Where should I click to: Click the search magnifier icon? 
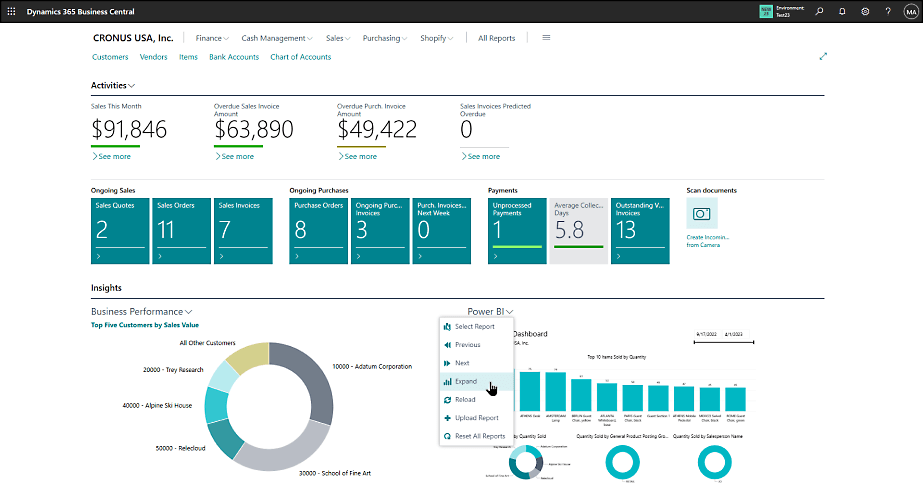(819, 11)
